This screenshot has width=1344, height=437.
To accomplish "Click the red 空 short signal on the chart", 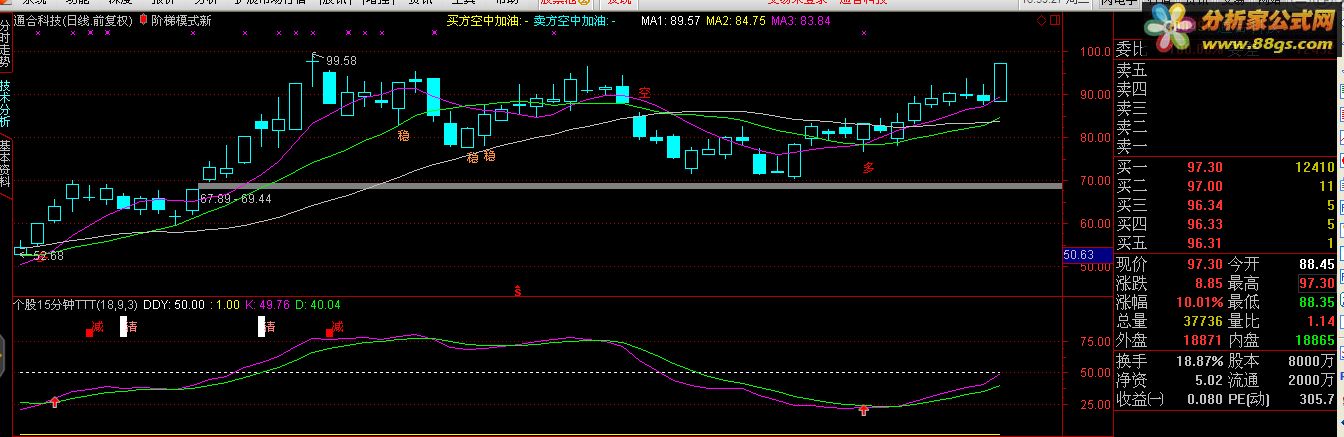I will pyautogui.click(x=645, y=93).
